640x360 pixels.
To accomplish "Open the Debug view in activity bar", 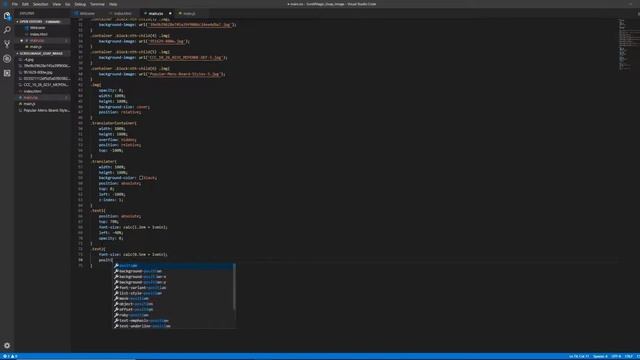I will (7, 59).
